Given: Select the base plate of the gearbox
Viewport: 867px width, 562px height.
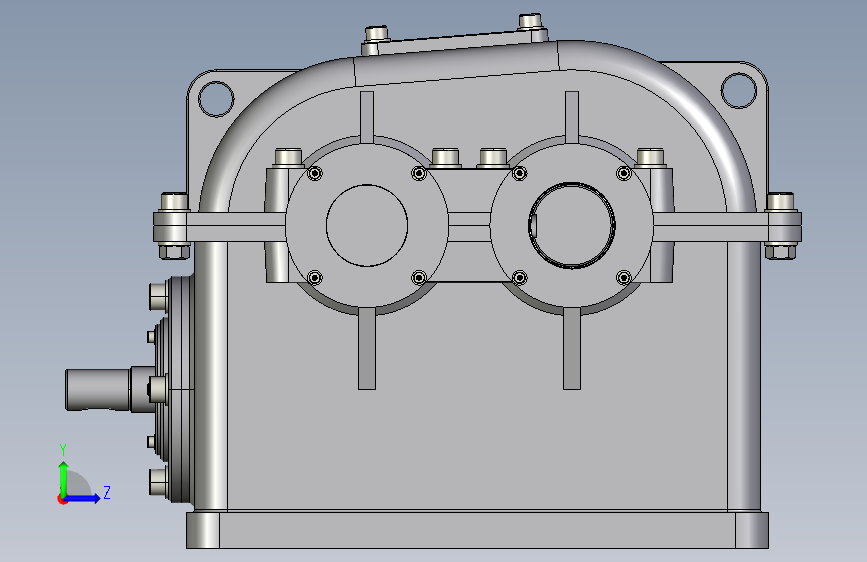Looking at the screenshot, I should click(x=477, y=530).
